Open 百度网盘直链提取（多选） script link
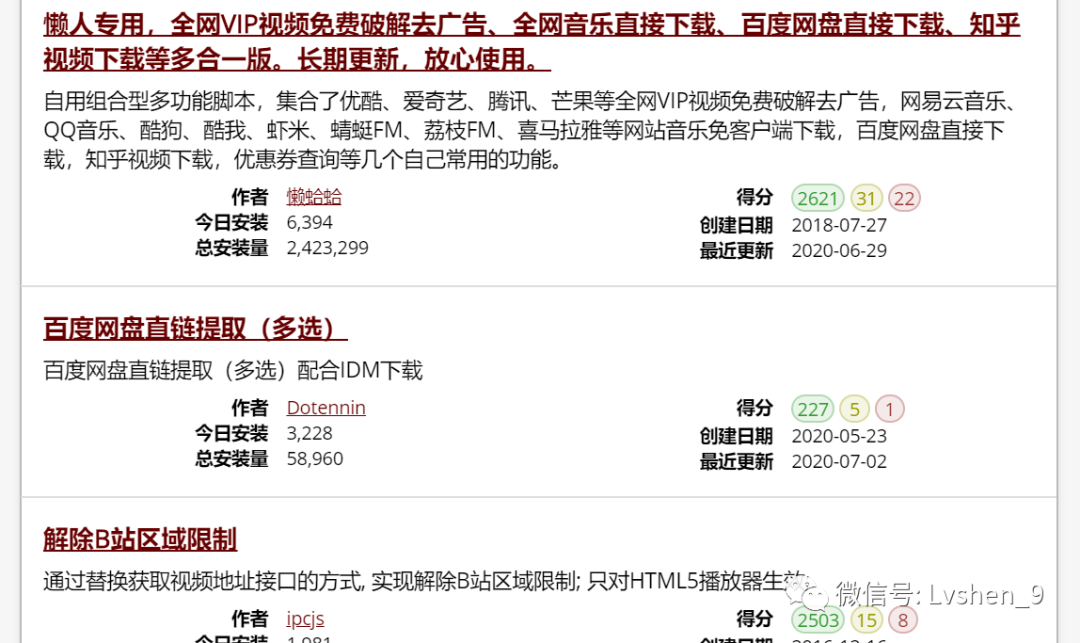Image resolution: width=1080 pixels, height=643 pixels. (x=195, y=328)
